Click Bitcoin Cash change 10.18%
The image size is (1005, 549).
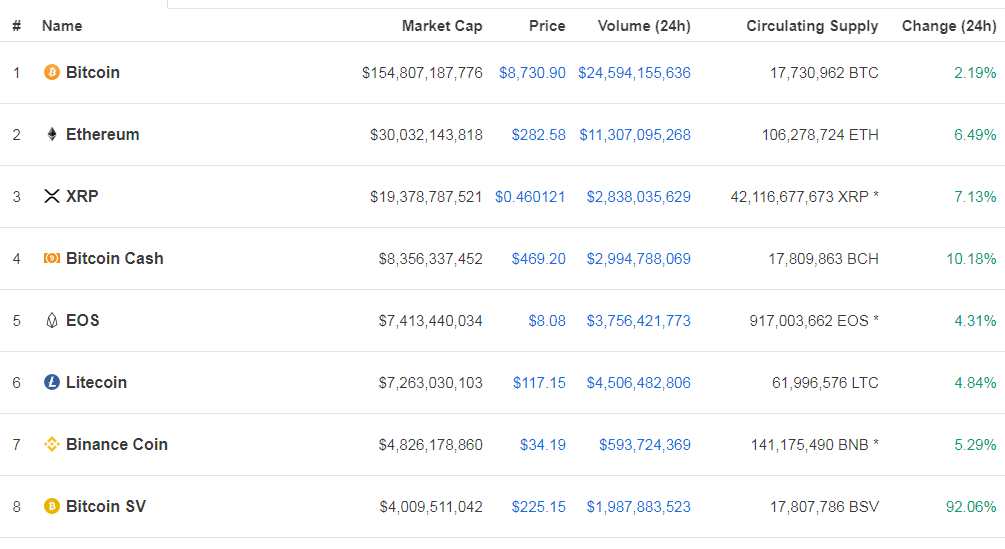[972, 259]
